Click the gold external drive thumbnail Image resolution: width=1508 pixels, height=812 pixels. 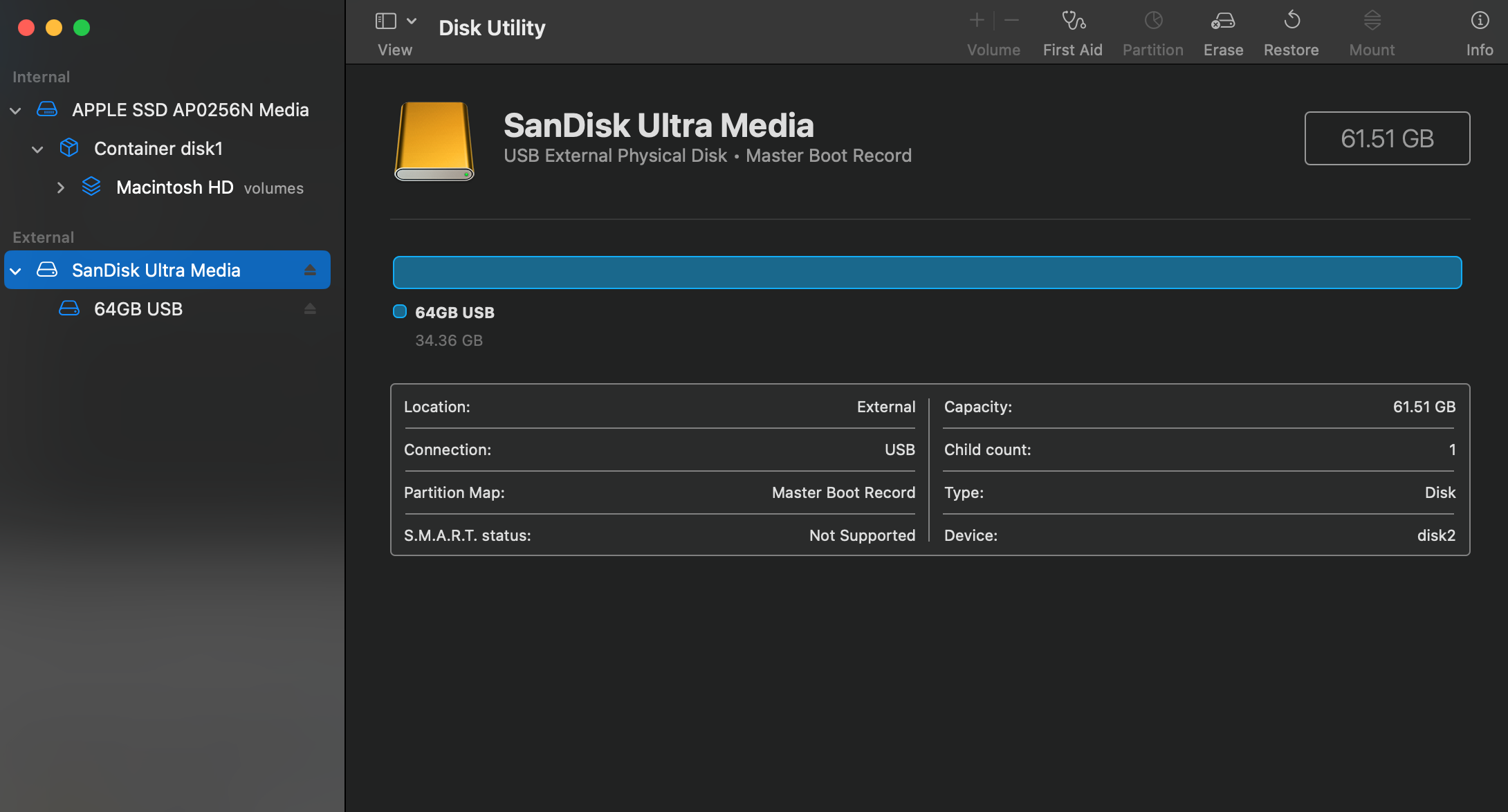(x=434, y=141)
